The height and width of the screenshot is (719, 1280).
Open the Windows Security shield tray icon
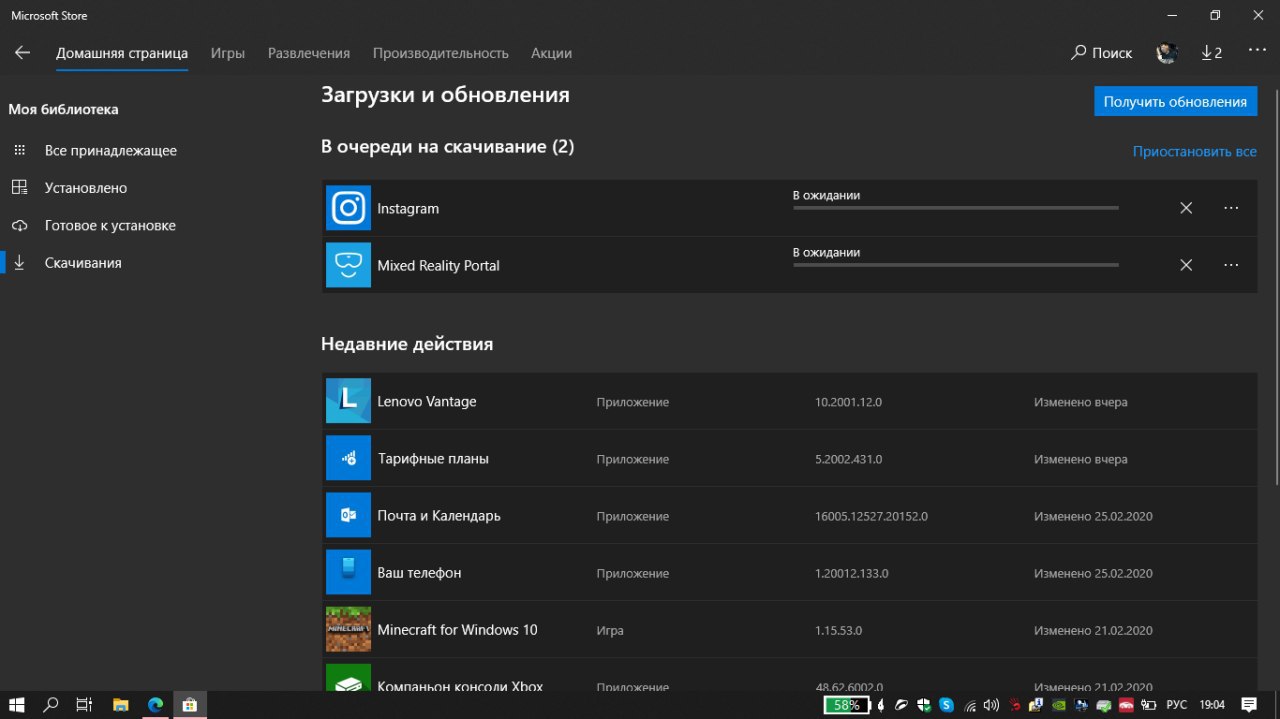tap(923, 705)
